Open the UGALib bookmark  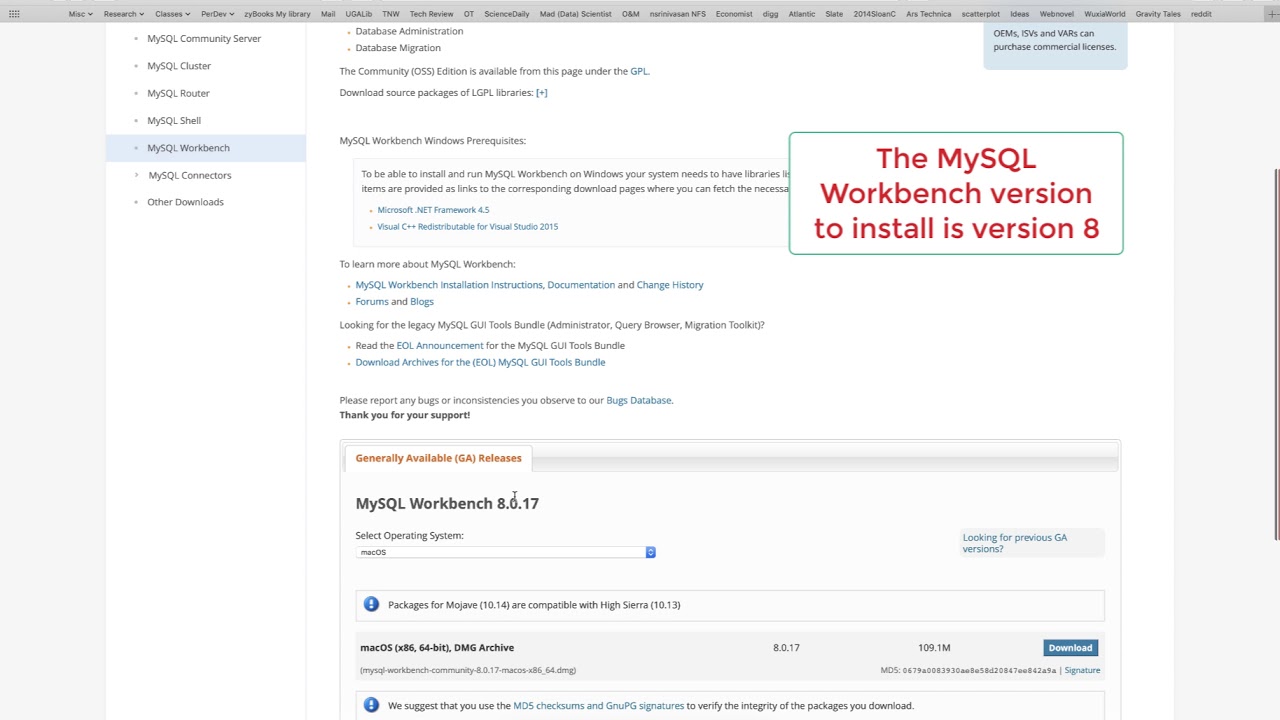point(358,14)
